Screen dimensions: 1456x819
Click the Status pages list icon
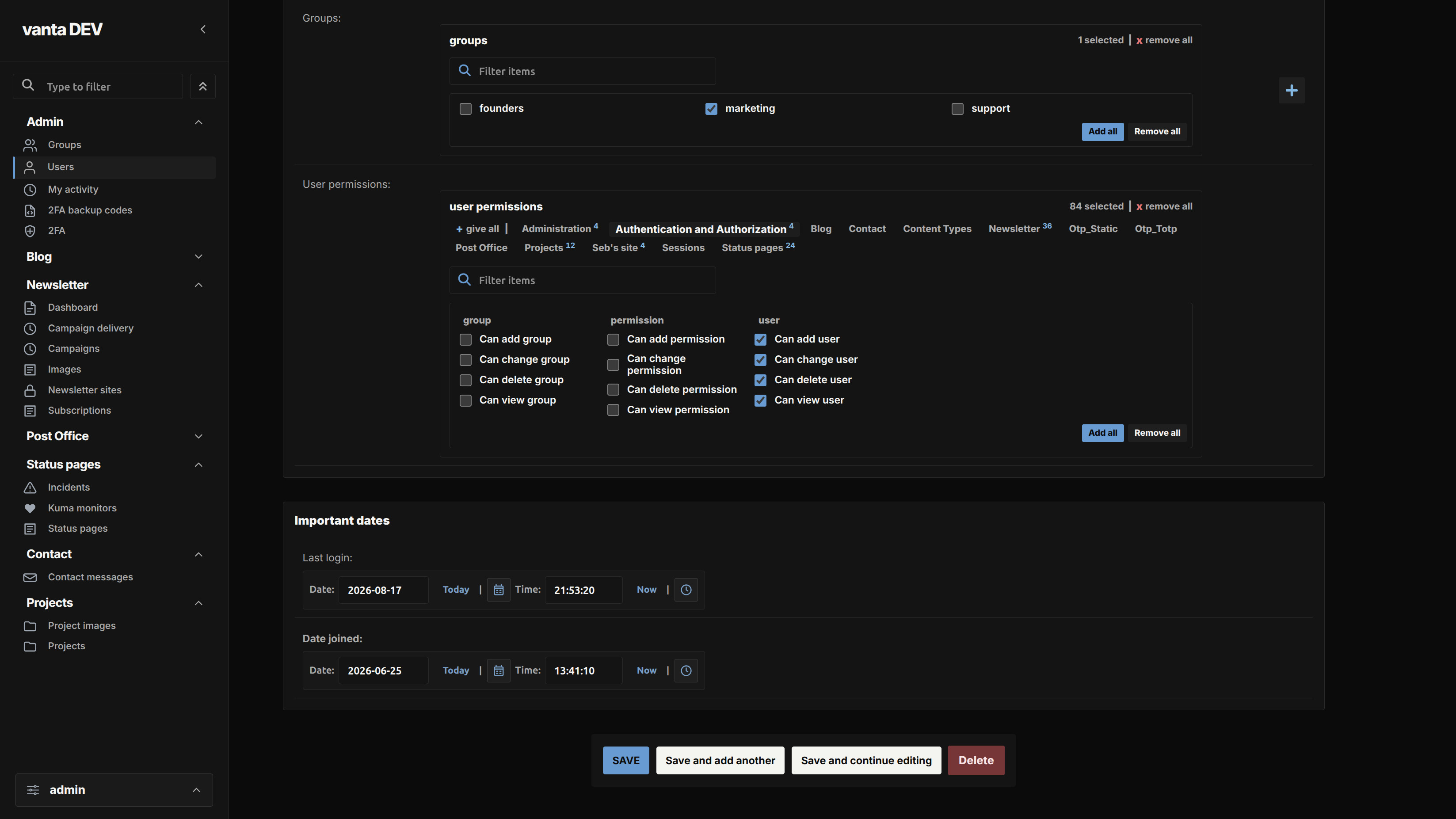tap(30, 529)
